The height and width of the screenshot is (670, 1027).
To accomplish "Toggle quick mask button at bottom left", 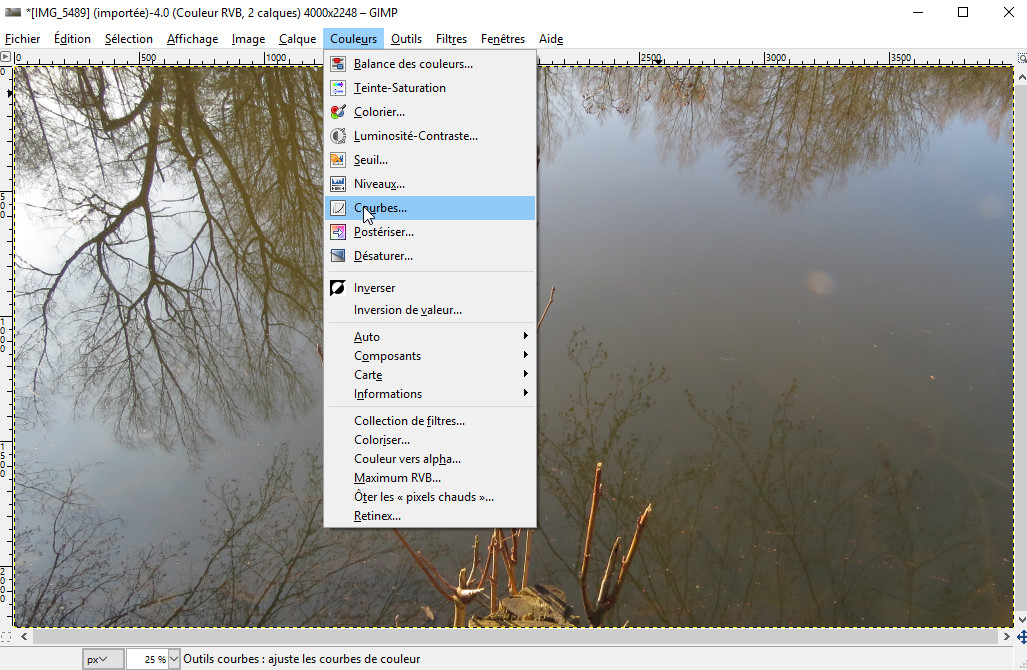I will point(5,637).
